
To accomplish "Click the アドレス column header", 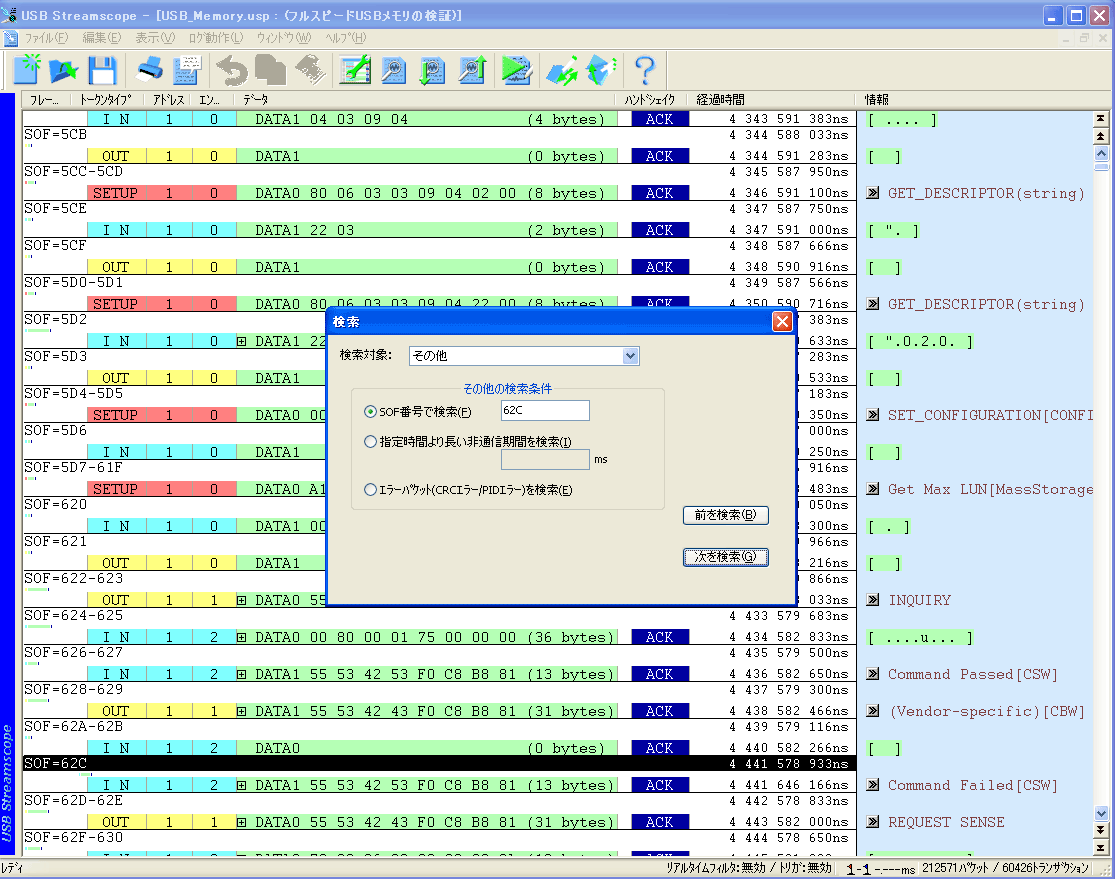I will [x=168, y=100].
